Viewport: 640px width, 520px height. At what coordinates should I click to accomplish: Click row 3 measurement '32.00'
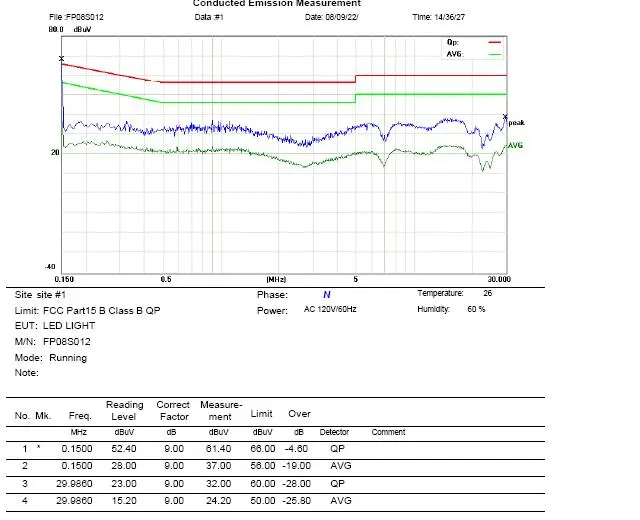pos(218,484)
